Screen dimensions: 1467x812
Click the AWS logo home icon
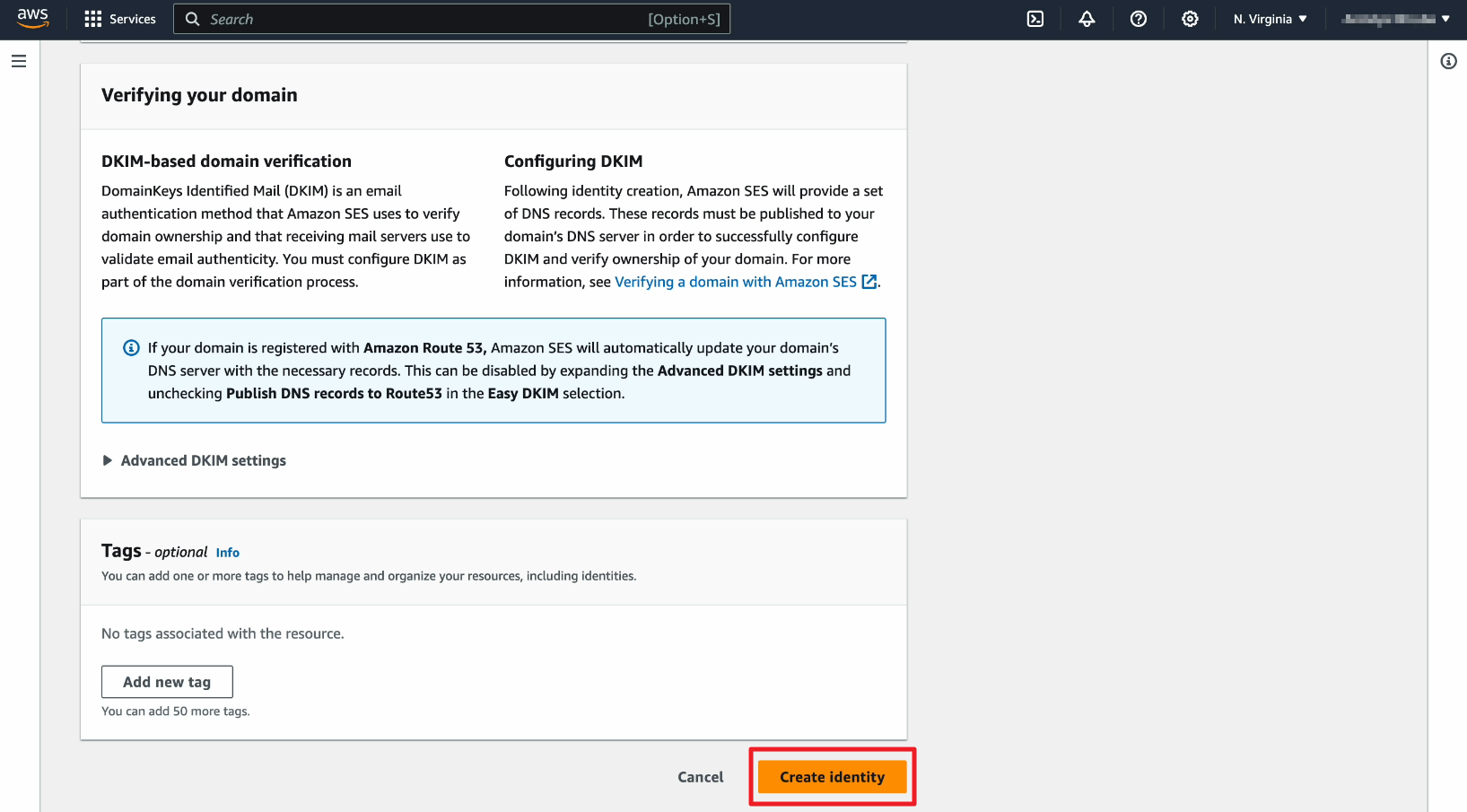coord(32,18)
